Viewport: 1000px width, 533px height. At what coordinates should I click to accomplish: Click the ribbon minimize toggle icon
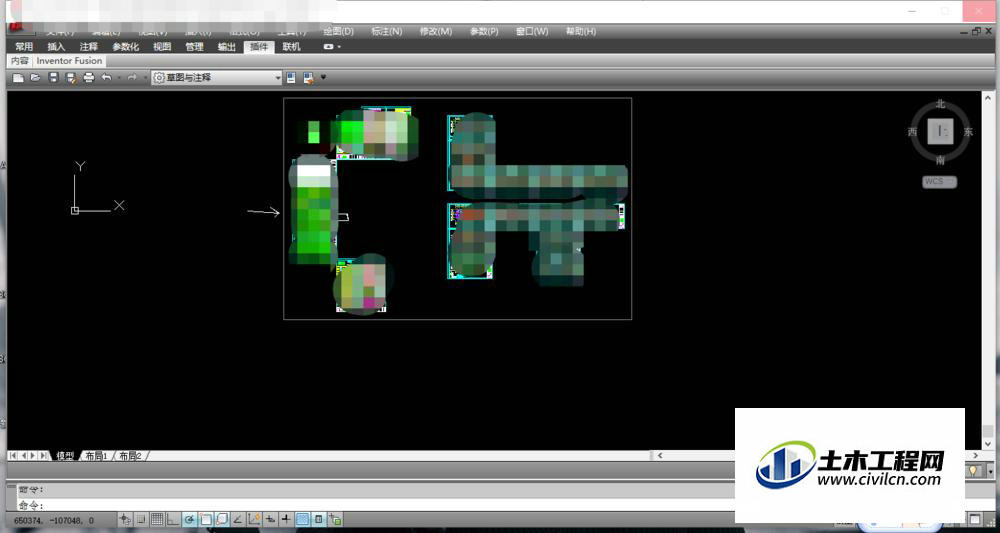(328, 47)
